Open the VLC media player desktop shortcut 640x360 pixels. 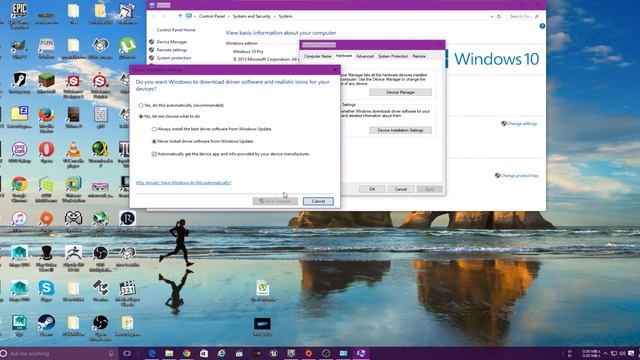point(73,154)
